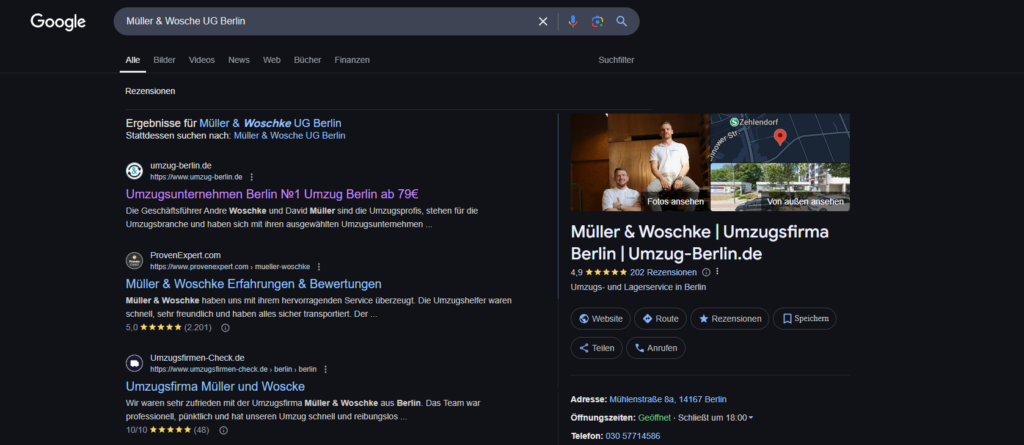Screen dimensions: 1024x445
Task: Open Umzugsfirma Müller und Woscke result
Action: 215,387
